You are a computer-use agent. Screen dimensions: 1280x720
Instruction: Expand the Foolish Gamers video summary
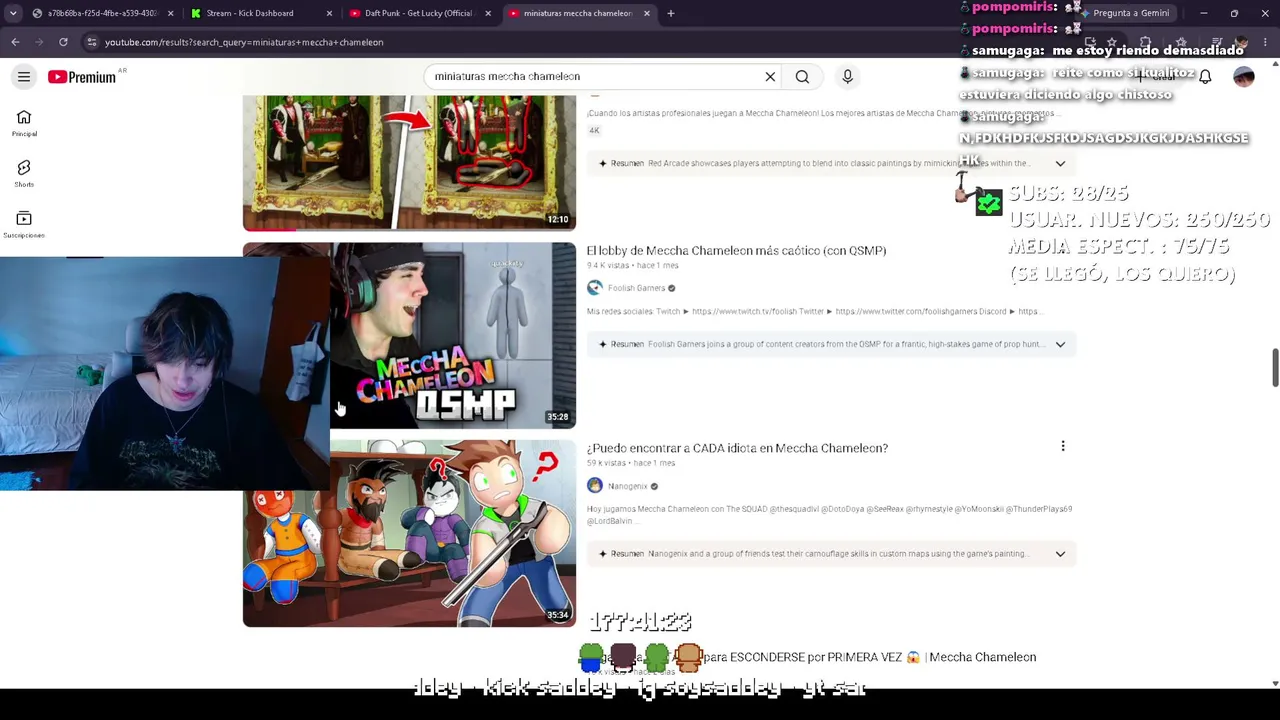click(x=1060, y=344)
